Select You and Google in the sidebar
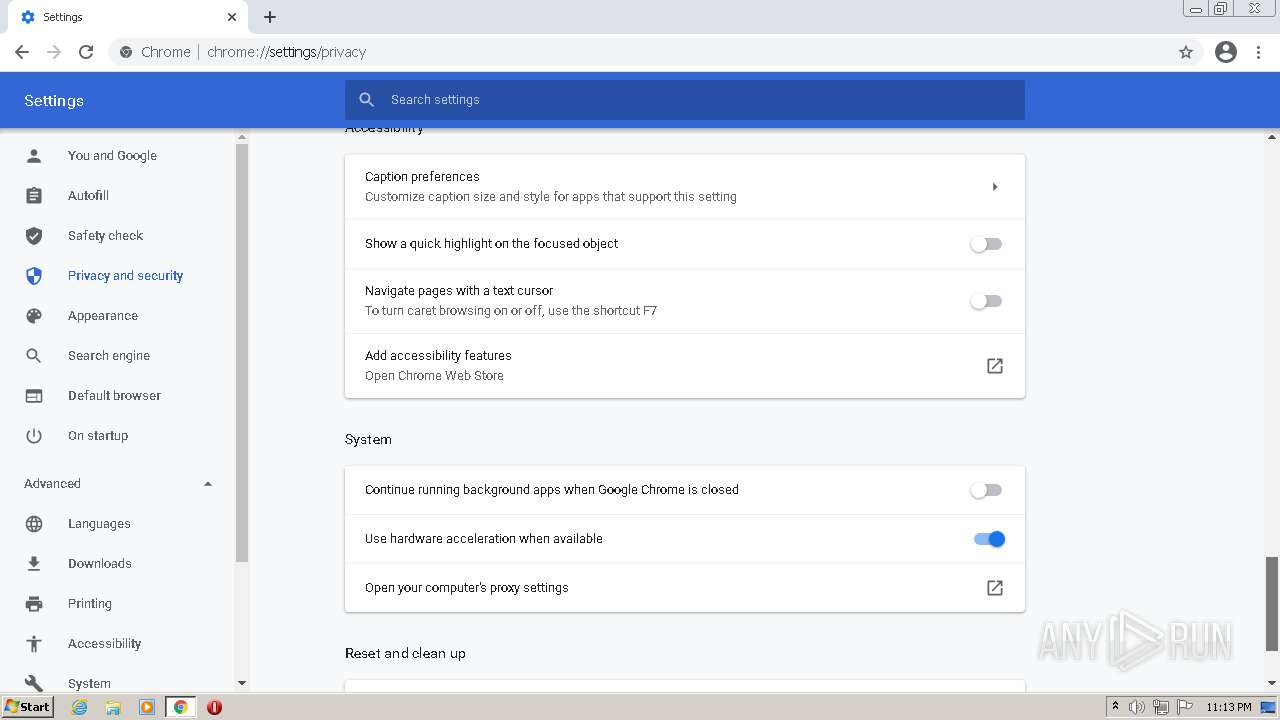 pyautogui.click(x=112, y=156)
